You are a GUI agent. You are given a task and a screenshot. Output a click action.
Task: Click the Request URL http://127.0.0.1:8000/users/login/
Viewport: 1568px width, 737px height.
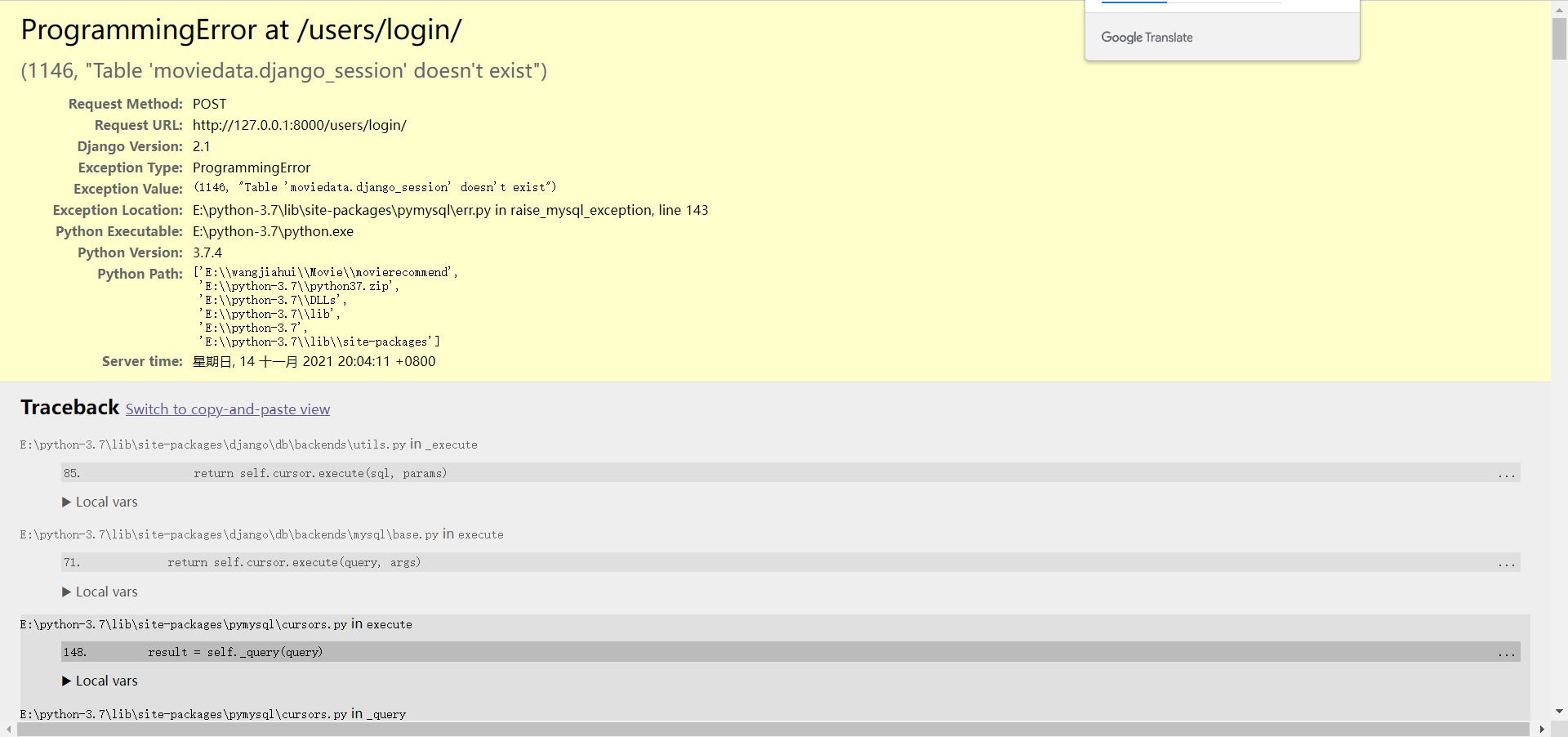[x=300, y=125]
